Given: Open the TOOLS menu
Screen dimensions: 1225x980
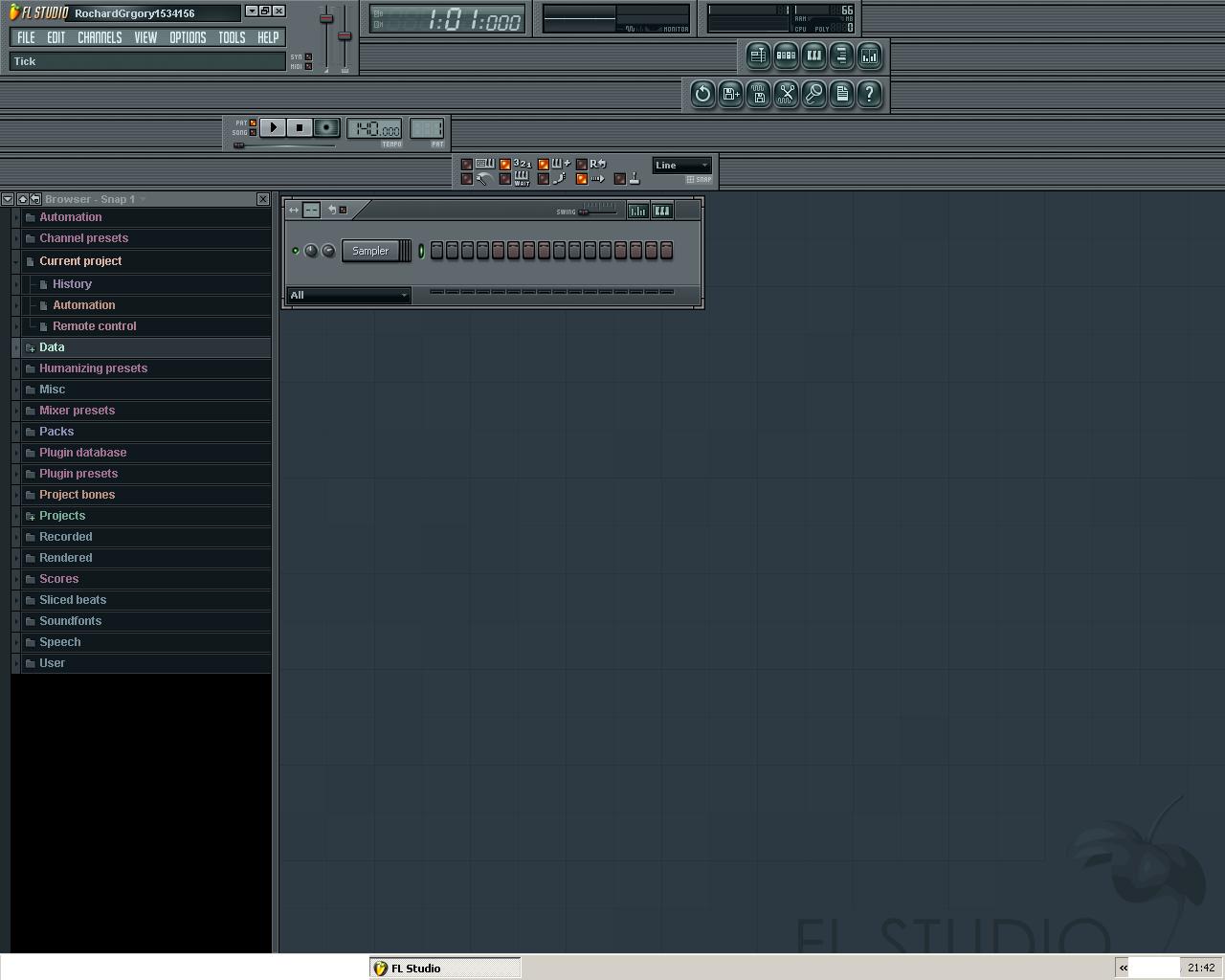Looking at the screenshot, I should (232, 37).
